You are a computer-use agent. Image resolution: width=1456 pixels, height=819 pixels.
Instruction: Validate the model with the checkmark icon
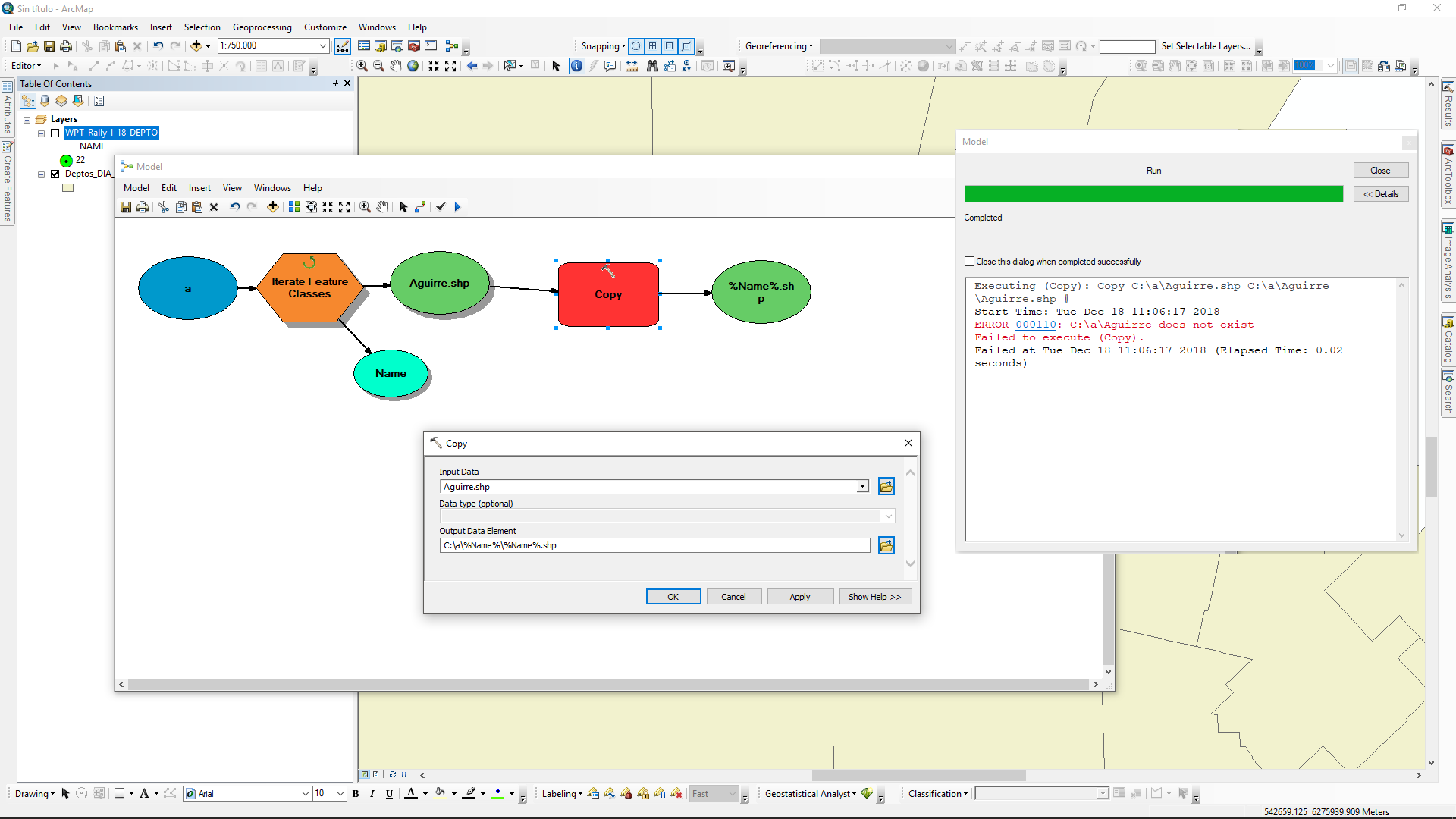(441, 207)
